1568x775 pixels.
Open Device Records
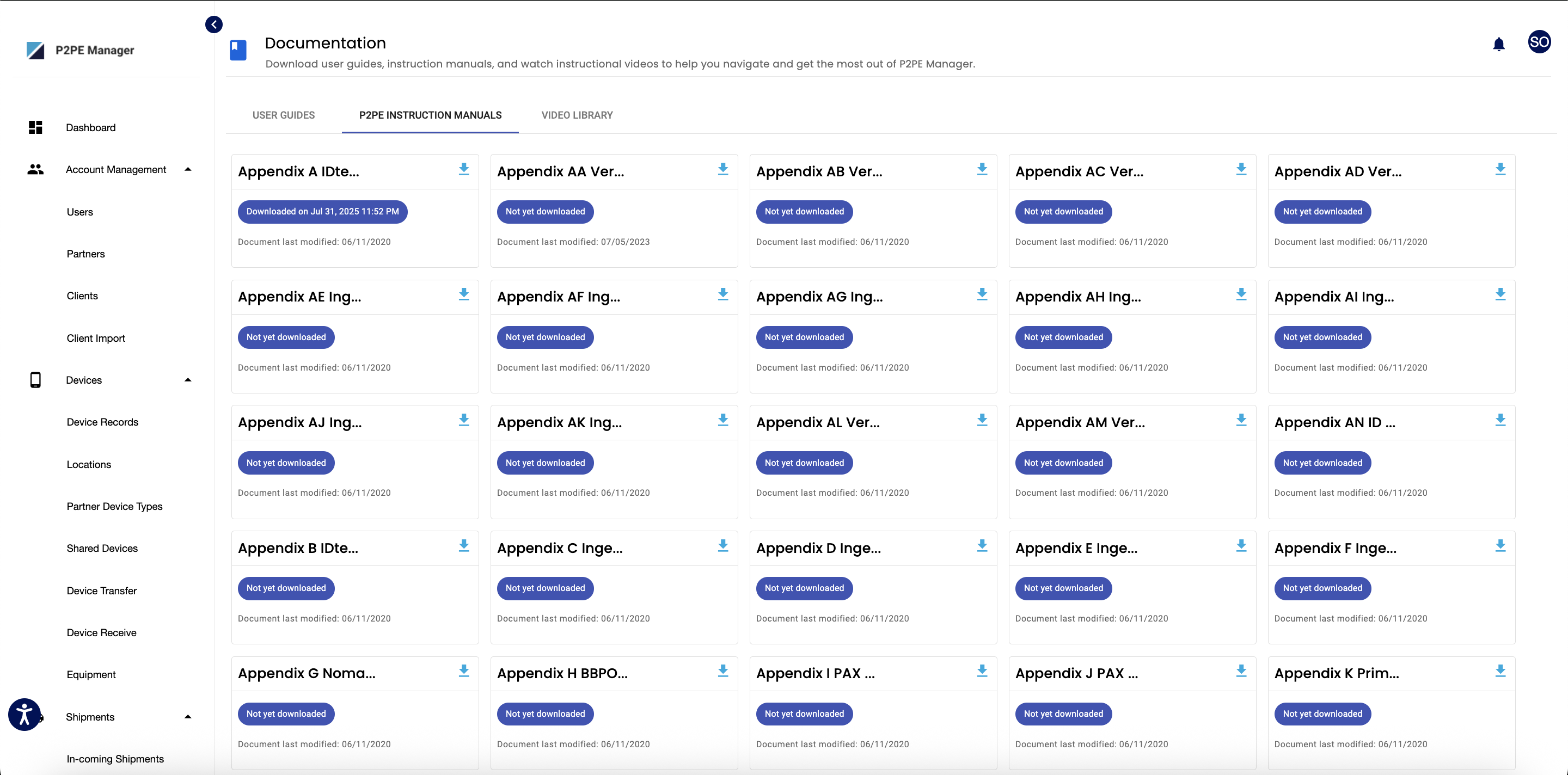pyautogui.click(x=102, y=422)
